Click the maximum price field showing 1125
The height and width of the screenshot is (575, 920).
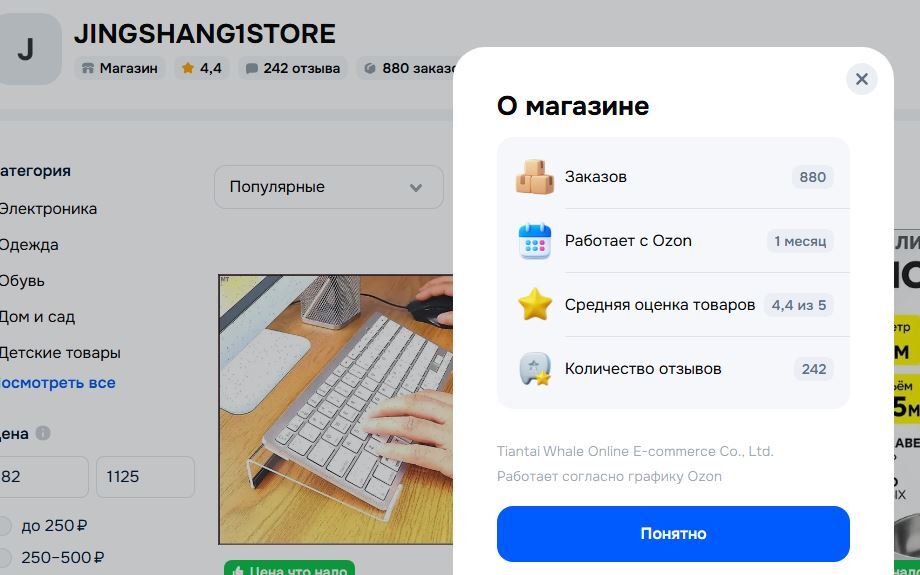coord(146,477)
